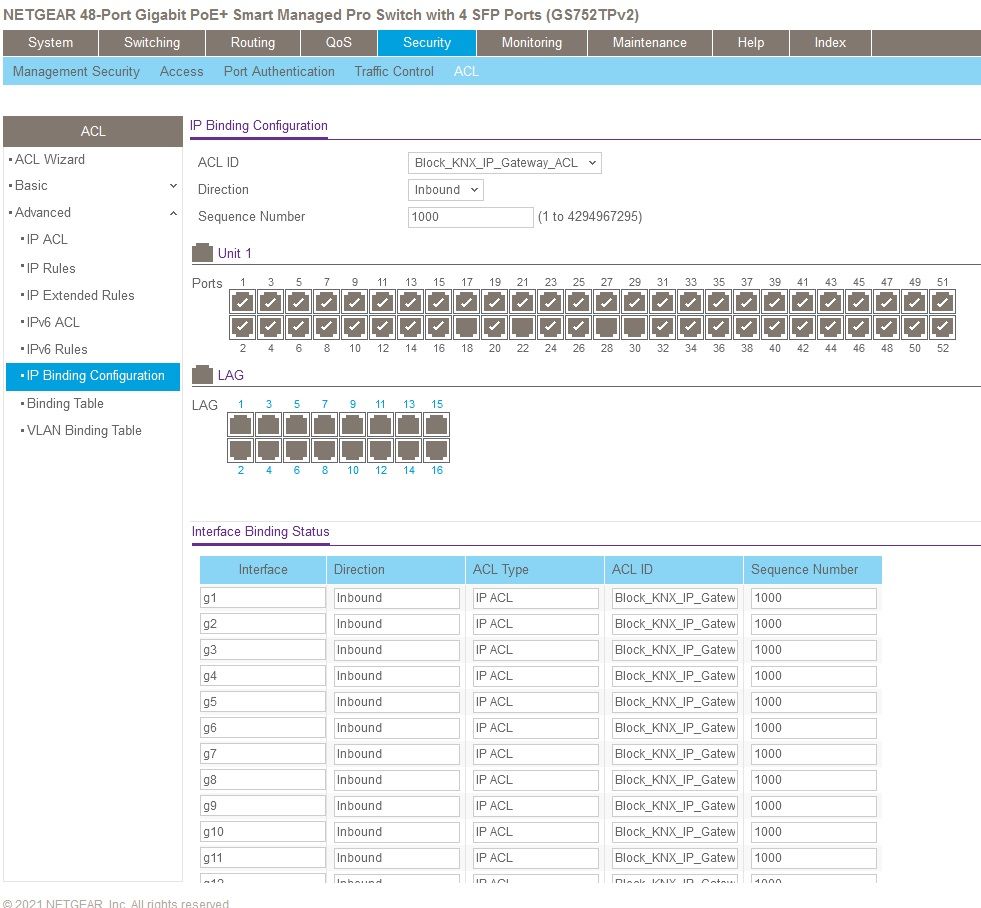The image size is (981, 908).
Task: Uncheck port 1 in the port grid
Action: (x=243, y=302)
